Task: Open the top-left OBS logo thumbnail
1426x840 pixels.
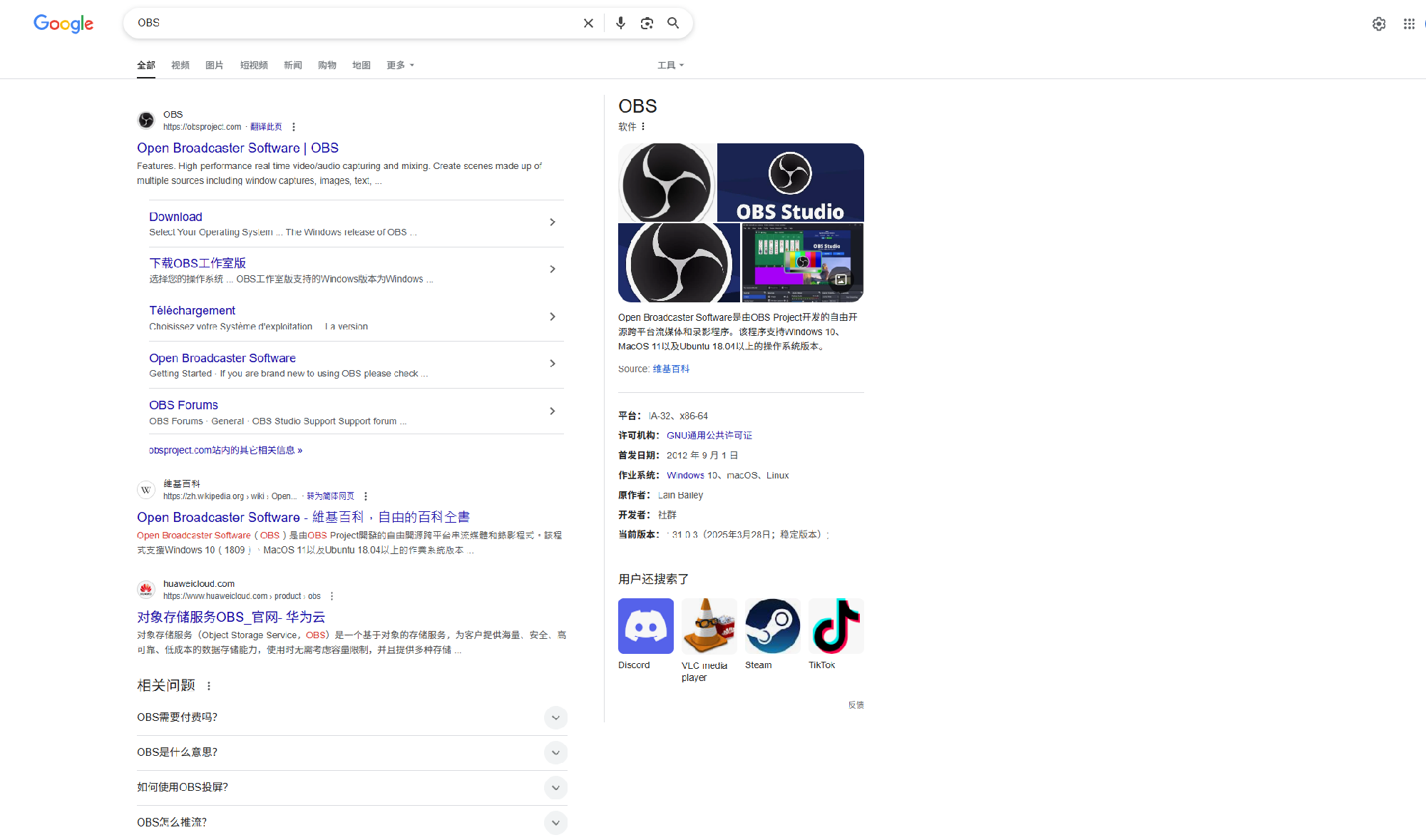Action: click(x=667, y=183)
